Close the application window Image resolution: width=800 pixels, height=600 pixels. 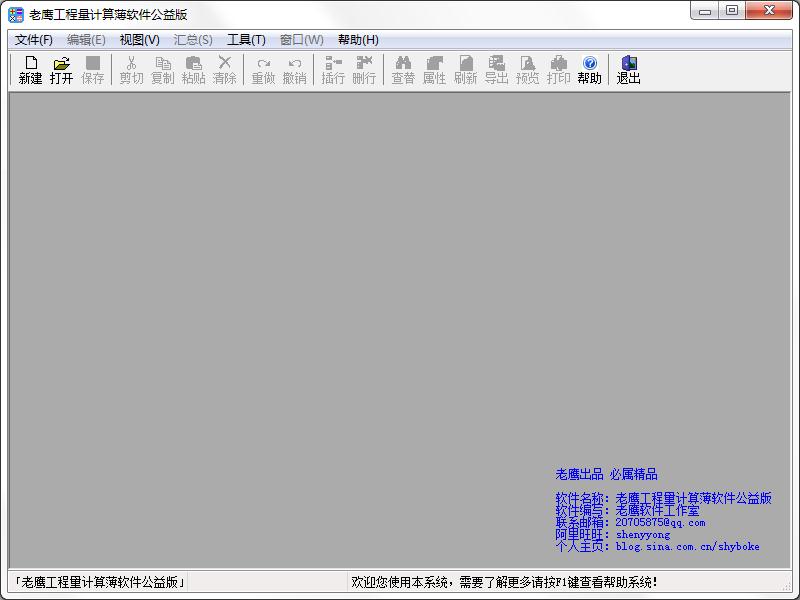[769, 11]
